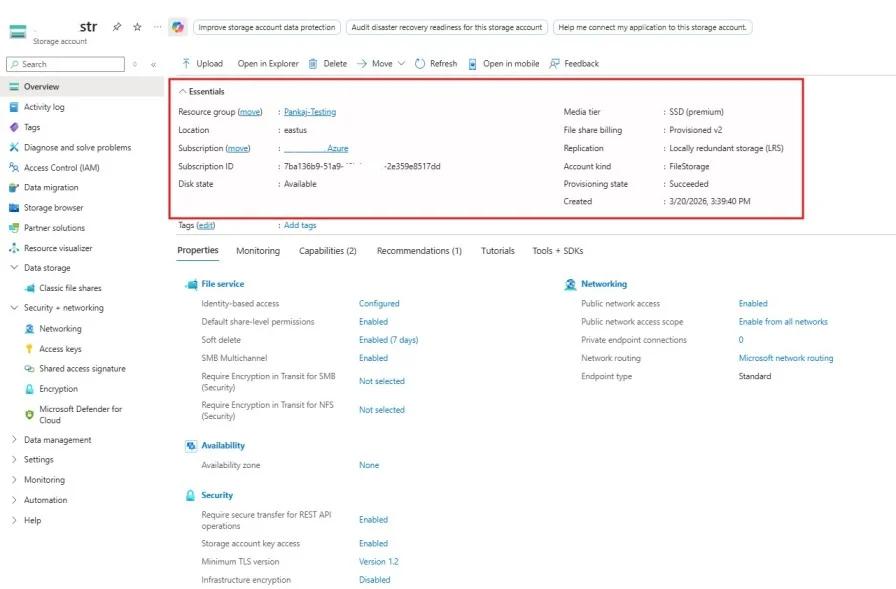Switch to the Capabilities (2) tab
This screenshot has width=896, height=589.
click(x=327, y=251)
